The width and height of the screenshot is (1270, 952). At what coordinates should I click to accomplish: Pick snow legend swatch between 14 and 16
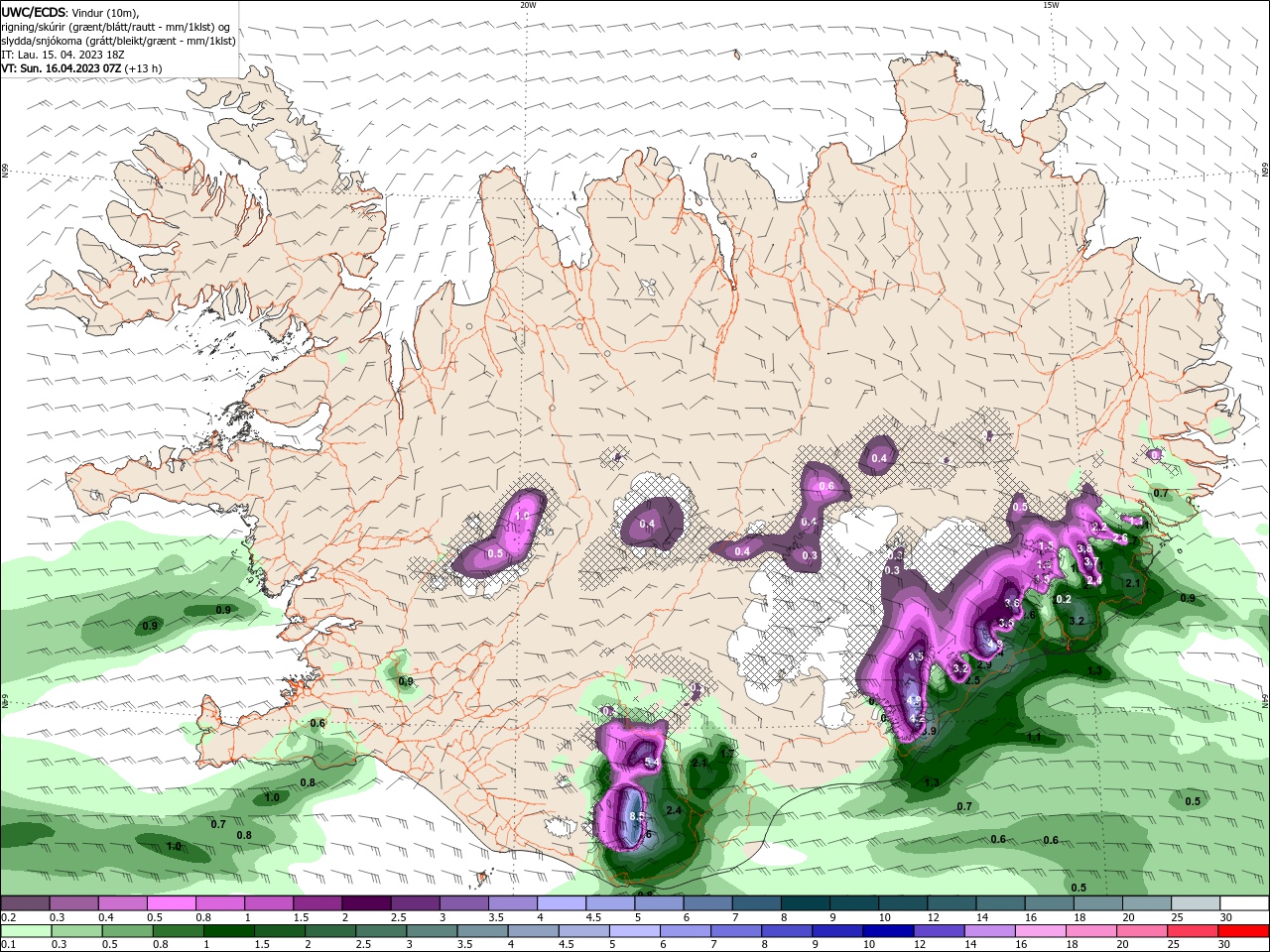1001,903
